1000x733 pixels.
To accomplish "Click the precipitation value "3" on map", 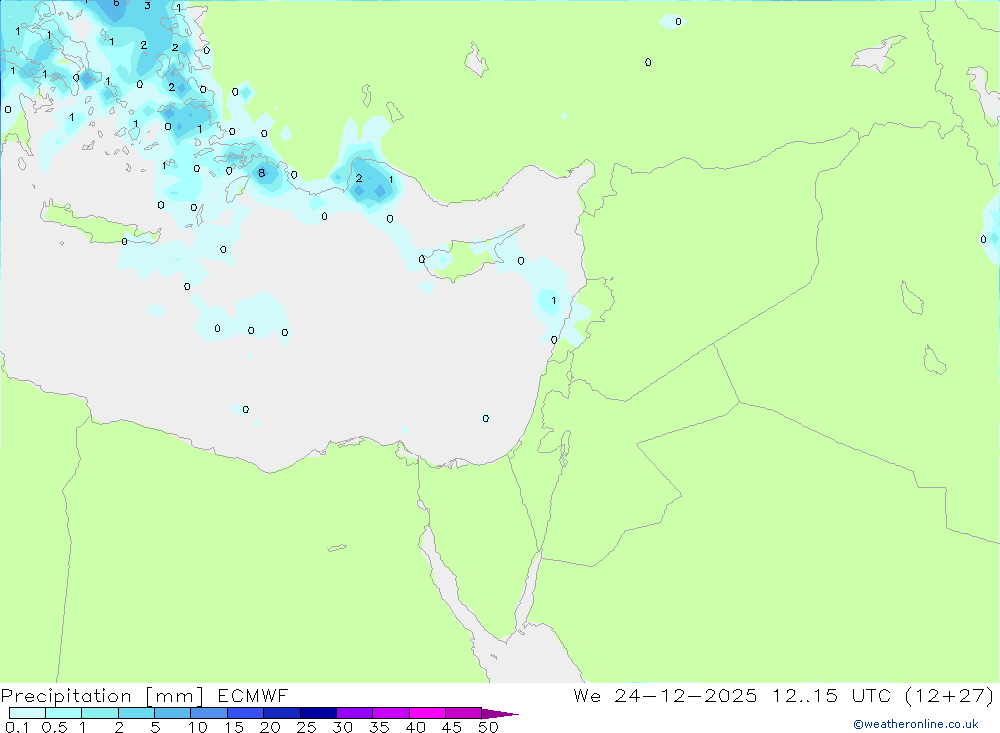I will point(147,6).
